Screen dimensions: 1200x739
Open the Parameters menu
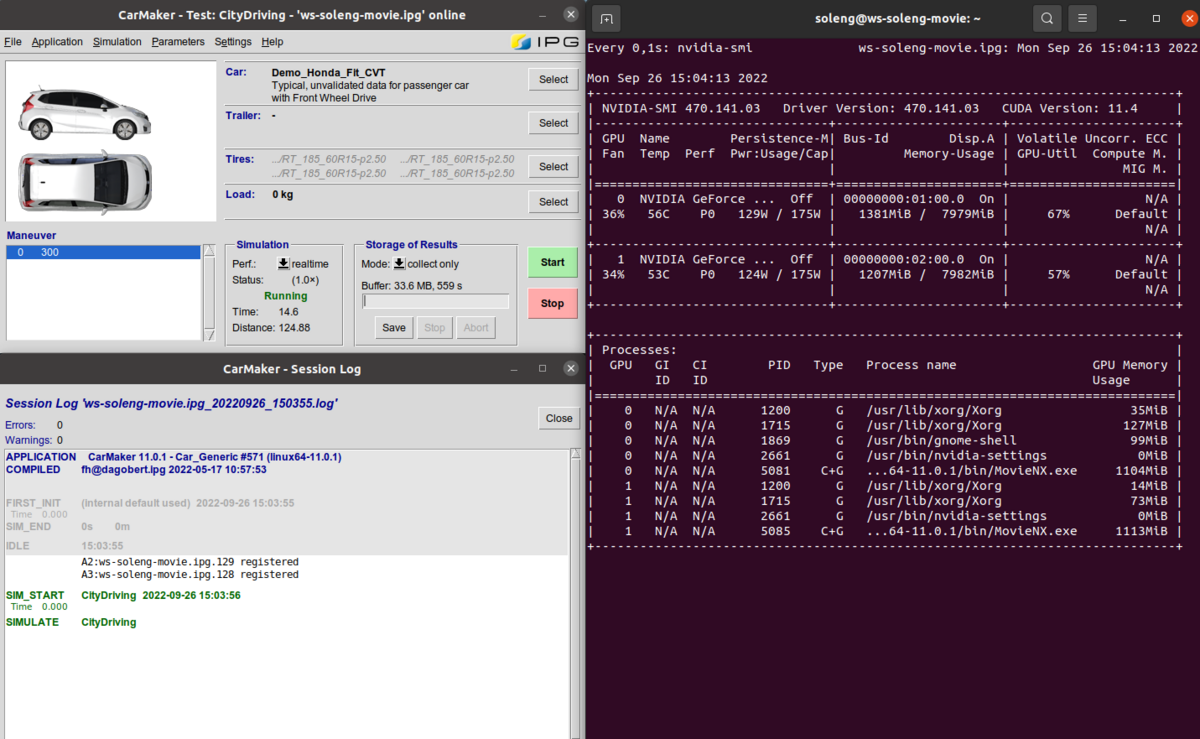click(x=178, y=42)
